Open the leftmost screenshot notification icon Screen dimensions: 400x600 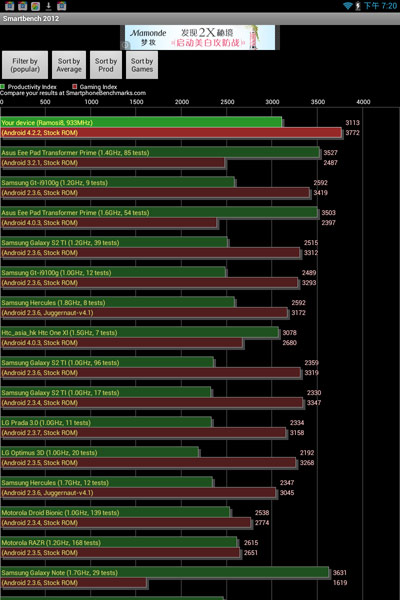click(10, 6)
